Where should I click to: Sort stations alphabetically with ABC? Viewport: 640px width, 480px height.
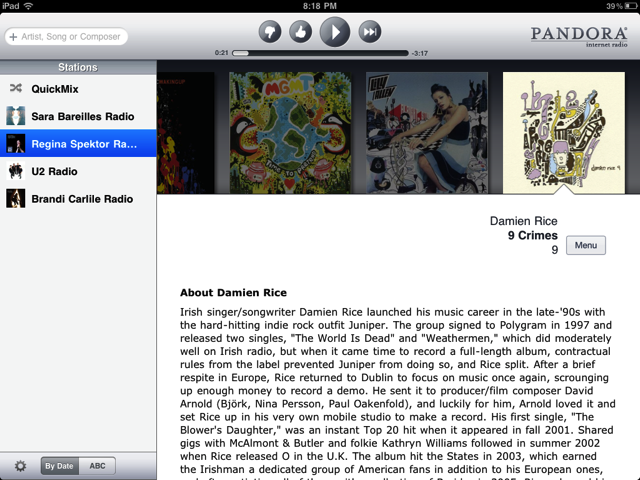pos(97,466)
